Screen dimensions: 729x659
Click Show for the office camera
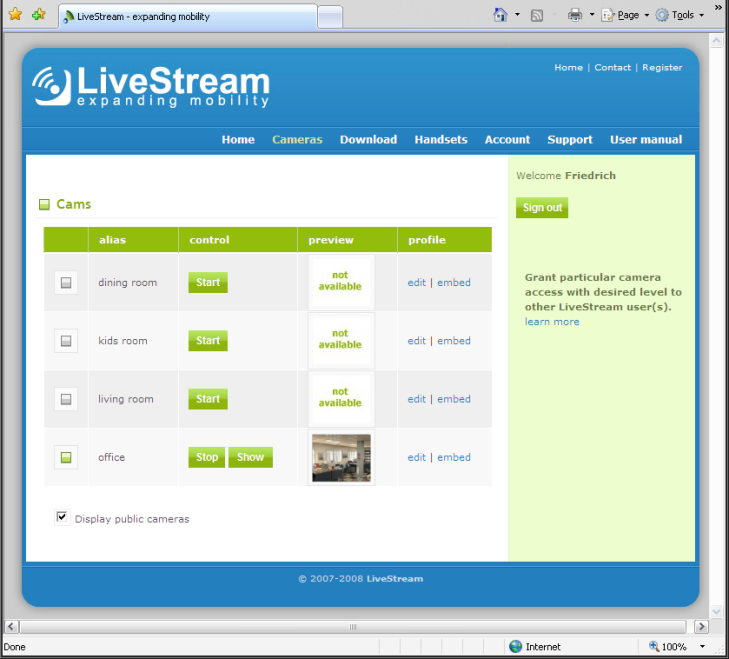click(x=251, y=457)
